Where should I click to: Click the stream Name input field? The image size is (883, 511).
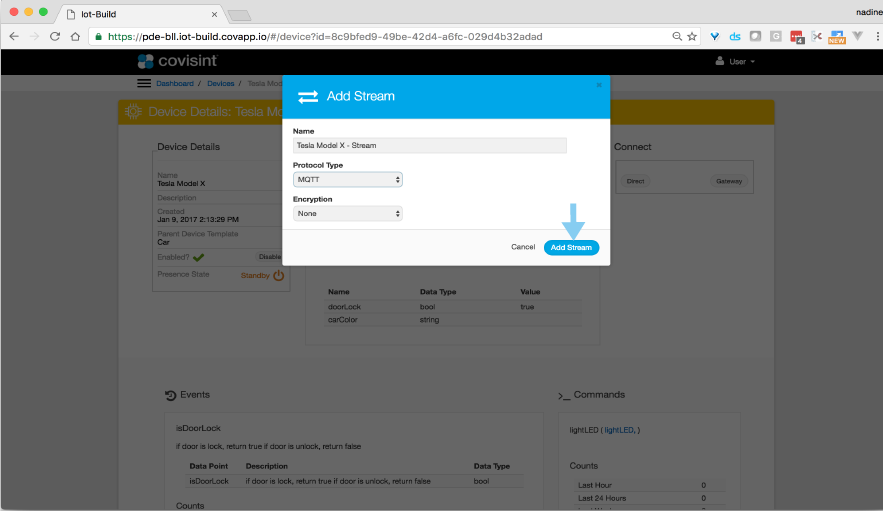click(x=430, y=145)
